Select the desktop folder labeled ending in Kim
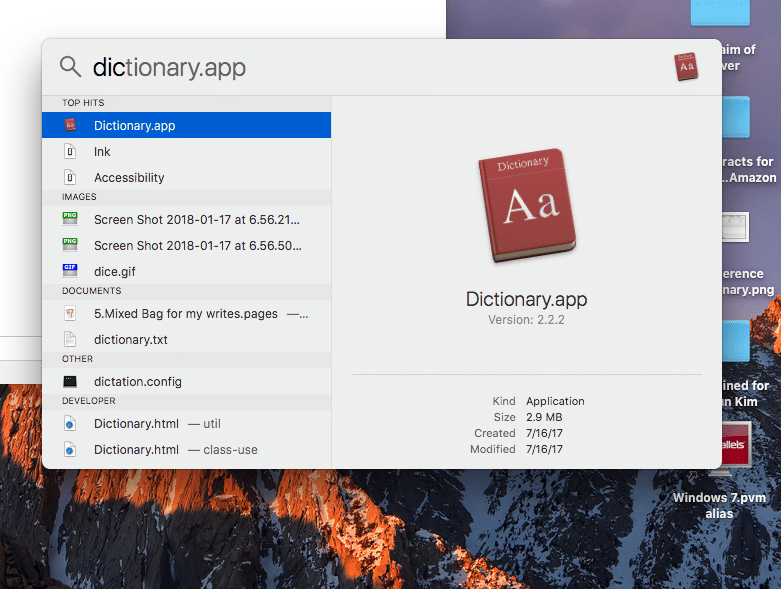The height and width of the screenshot is (589, 781). 736,341
